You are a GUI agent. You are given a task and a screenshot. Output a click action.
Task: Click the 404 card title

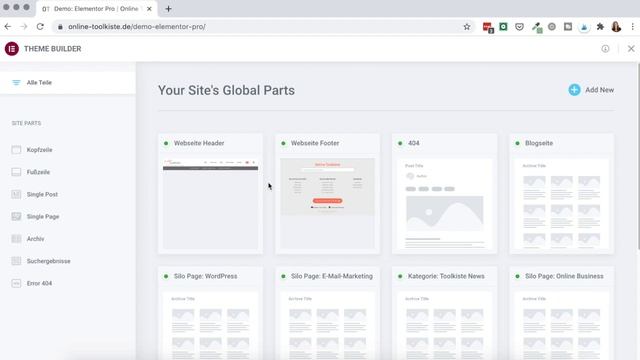413,143
